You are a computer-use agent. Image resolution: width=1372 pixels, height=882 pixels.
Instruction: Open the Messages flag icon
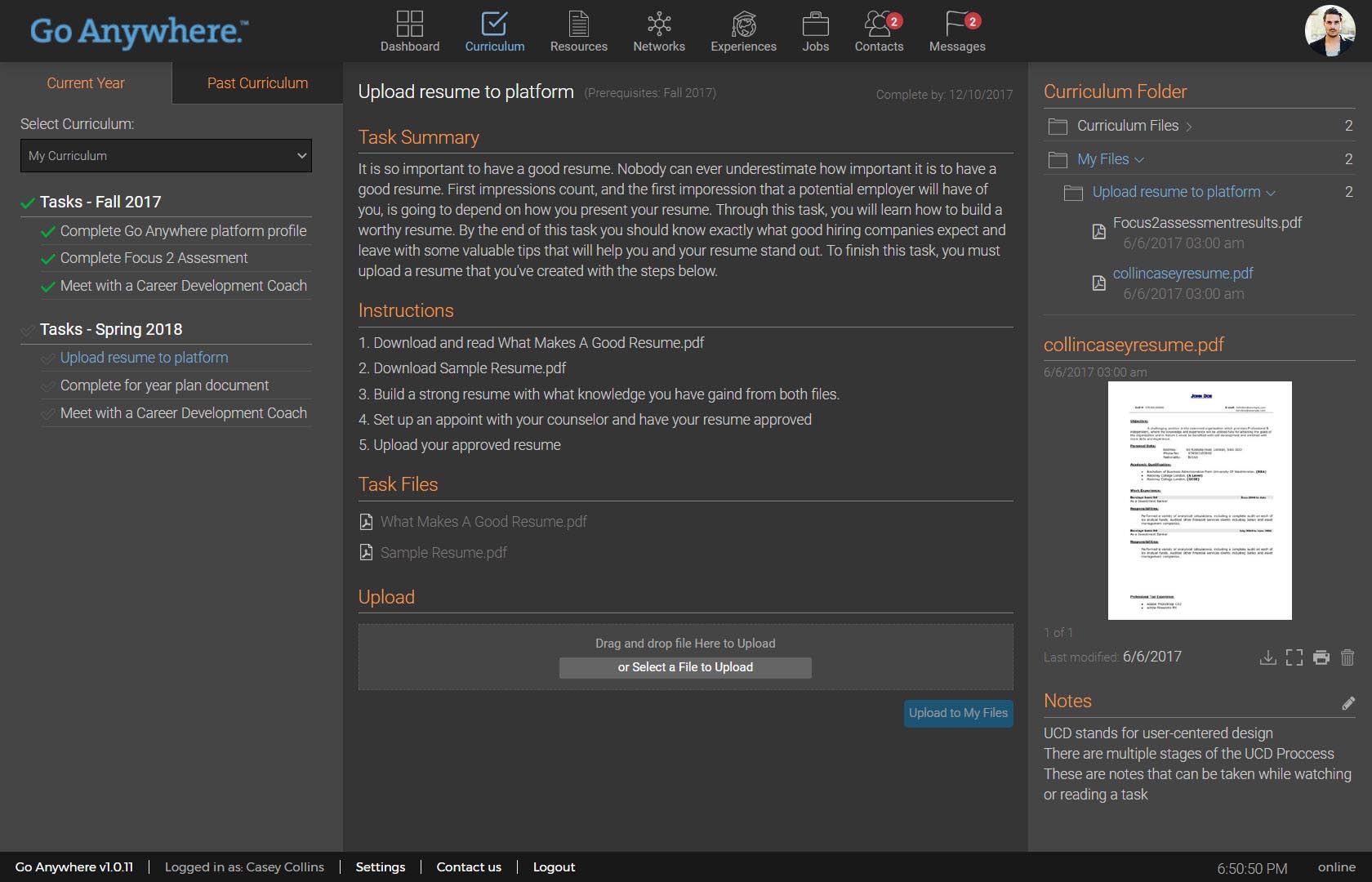click(x=956, y=24)
